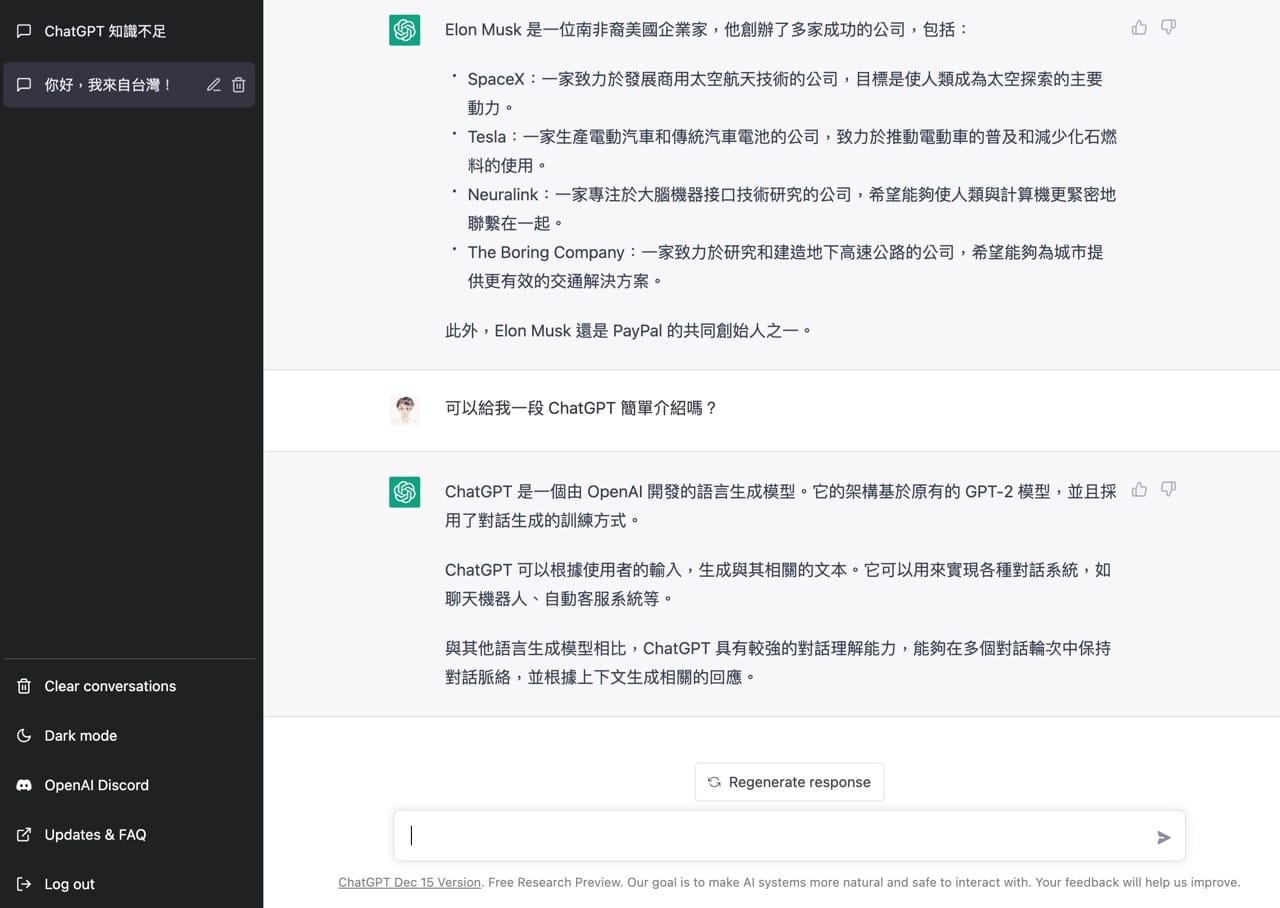1280x908 pixels.
Task: Click the user avatar next to the question
Action: (x=404, y=409)
